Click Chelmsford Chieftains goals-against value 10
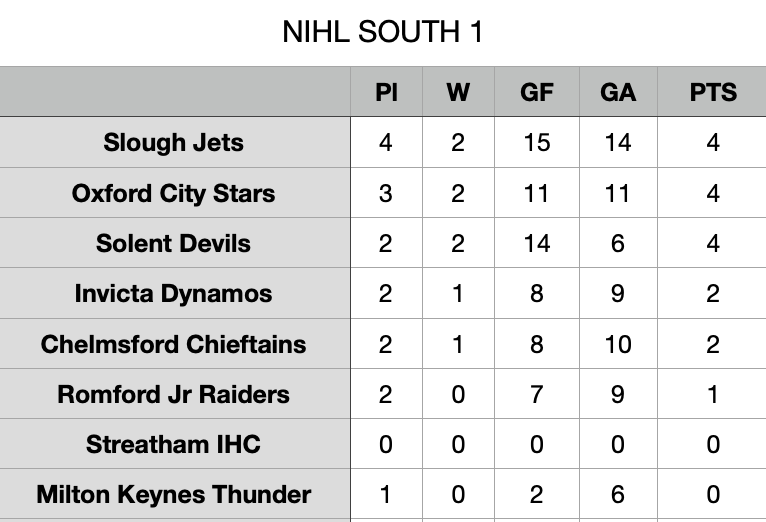 618,344
